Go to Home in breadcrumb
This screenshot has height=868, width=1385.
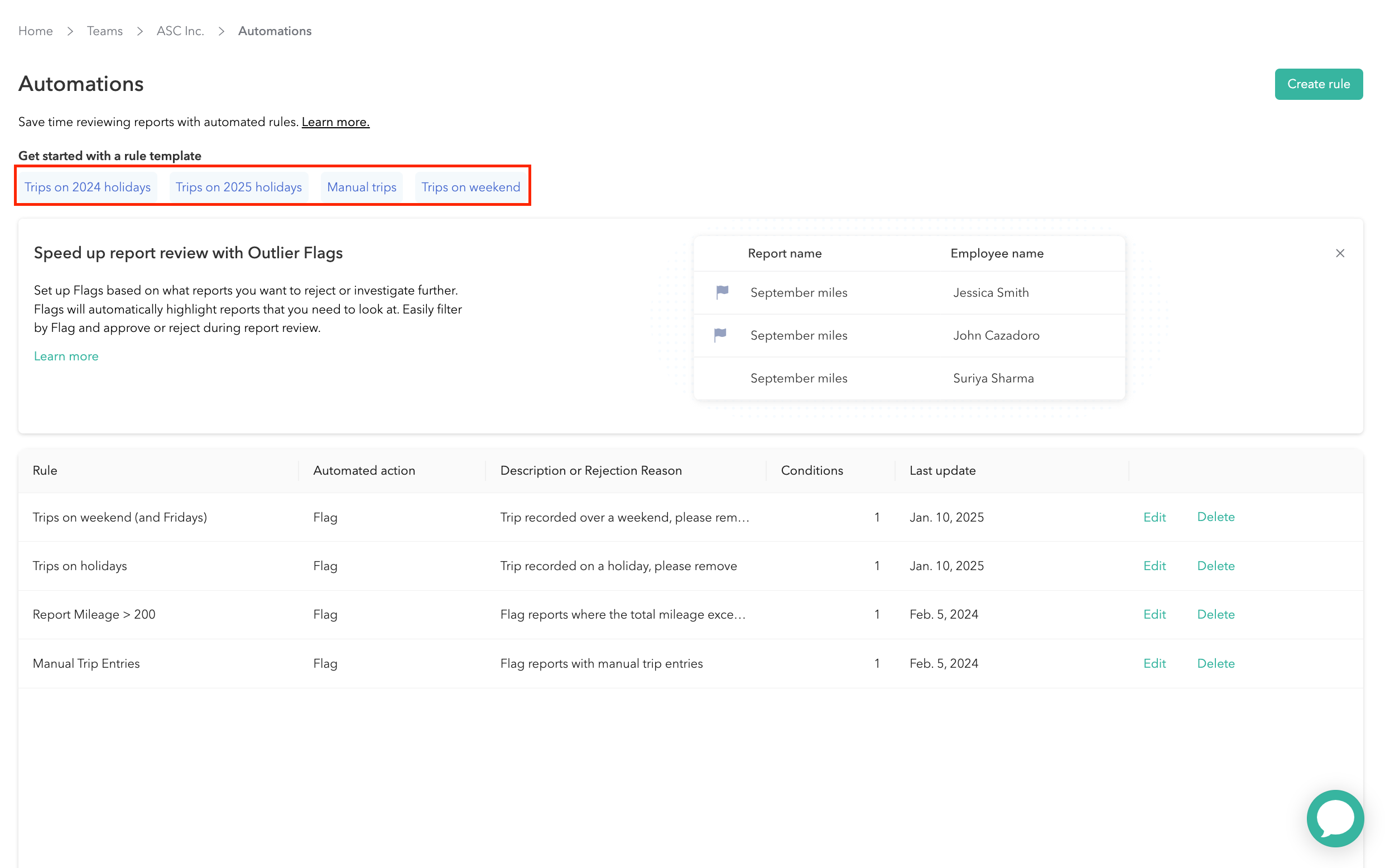click(x=36, y=31)
